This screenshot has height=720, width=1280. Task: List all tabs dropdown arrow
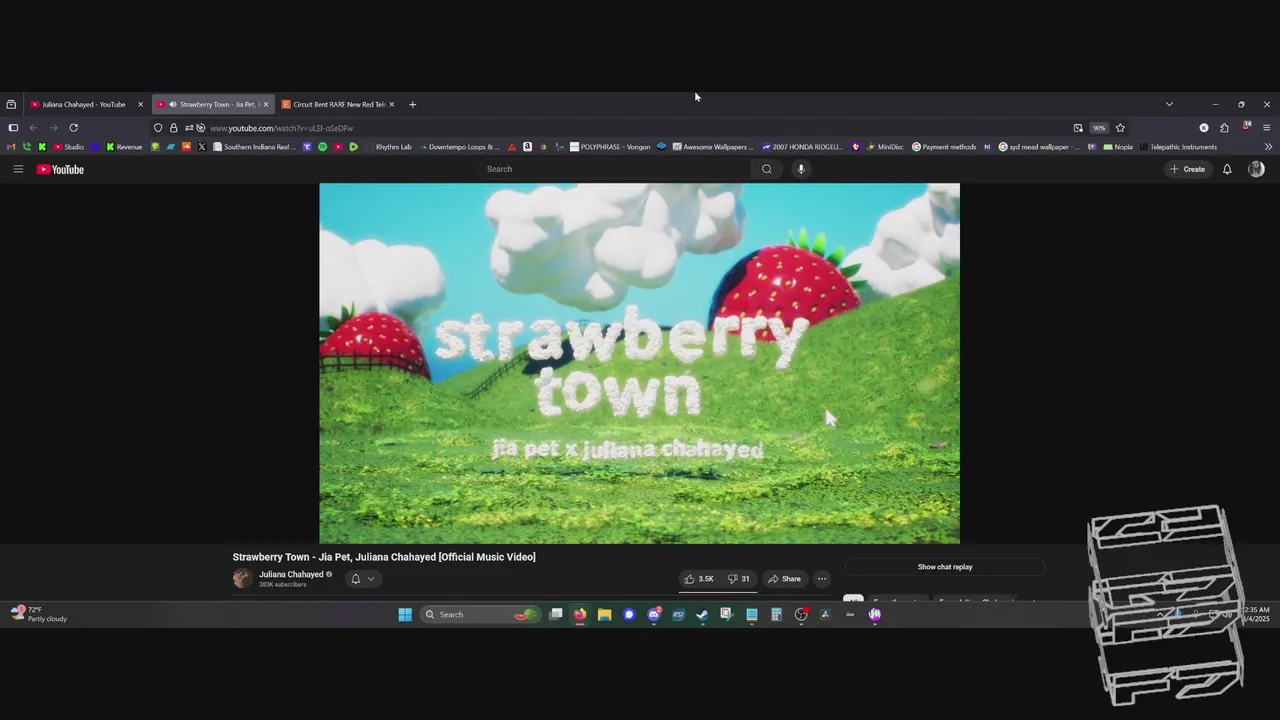pyautogui.click(x=1169, y=104)
